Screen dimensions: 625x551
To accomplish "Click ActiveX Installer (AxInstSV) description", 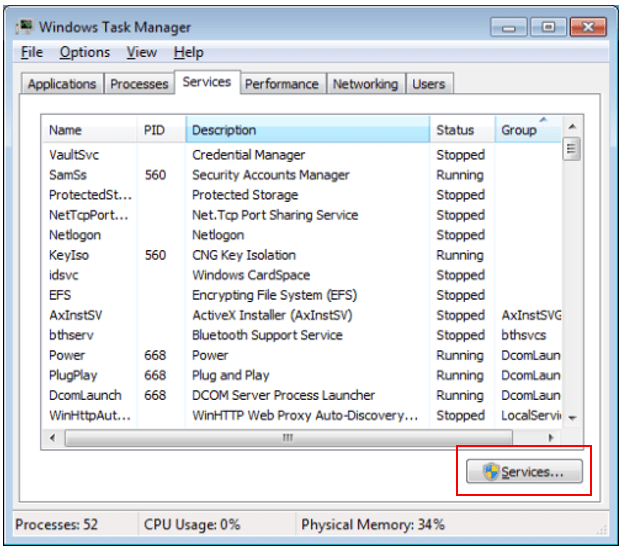I will click(272, 315).
